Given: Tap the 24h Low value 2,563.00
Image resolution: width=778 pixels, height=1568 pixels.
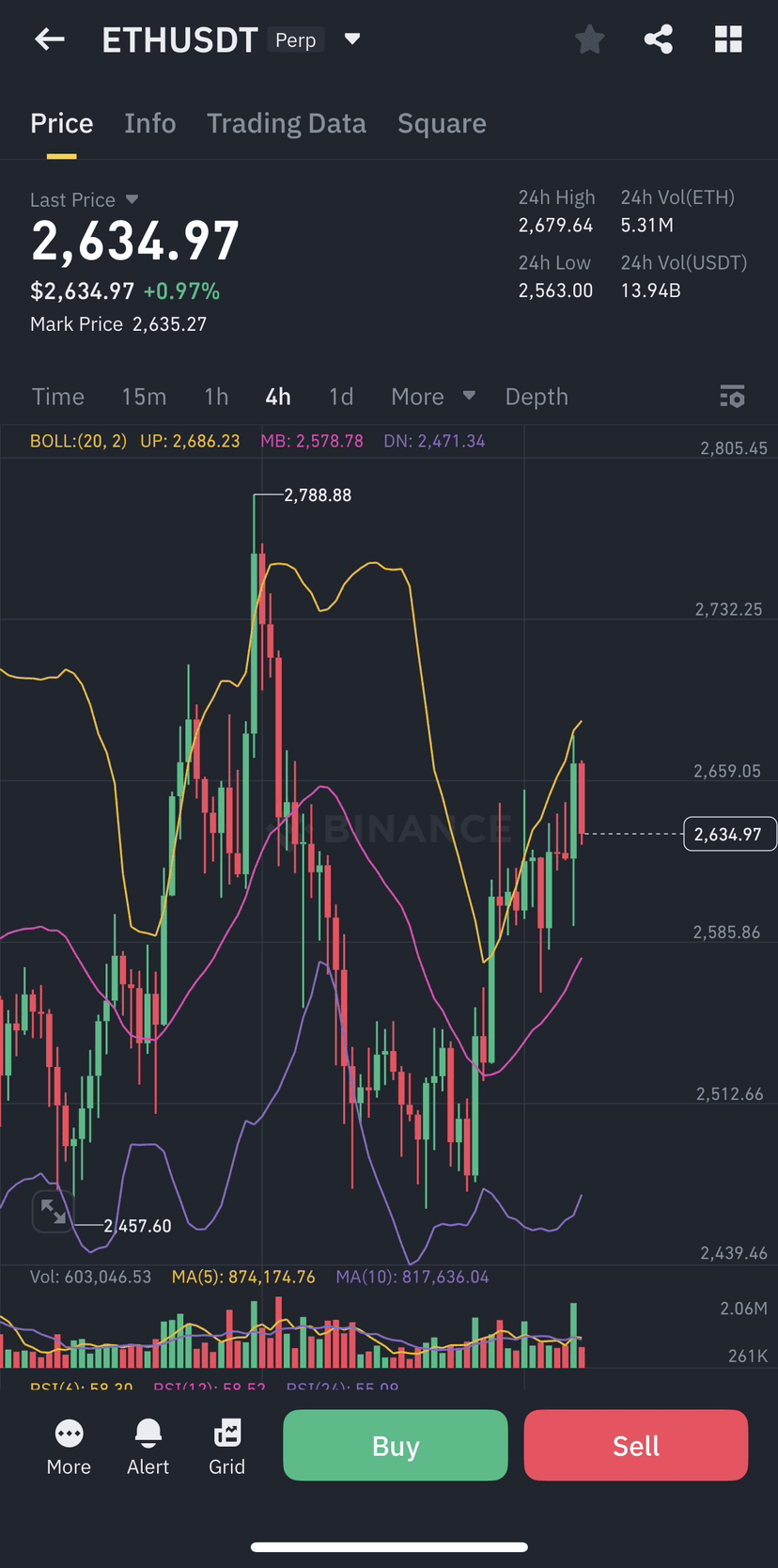Looking at the screenshot, I should click(x=555, y=290).
